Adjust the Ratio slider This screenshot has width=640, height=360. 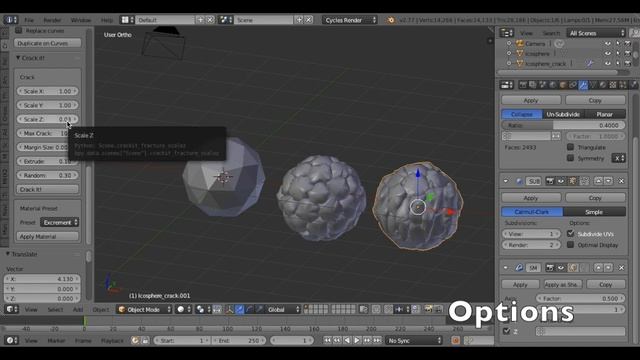click(x=563, y=125)
